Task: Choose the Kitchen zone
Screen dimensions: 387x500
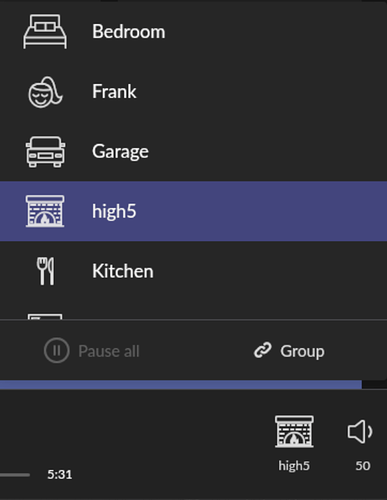Action: [193, 271]
